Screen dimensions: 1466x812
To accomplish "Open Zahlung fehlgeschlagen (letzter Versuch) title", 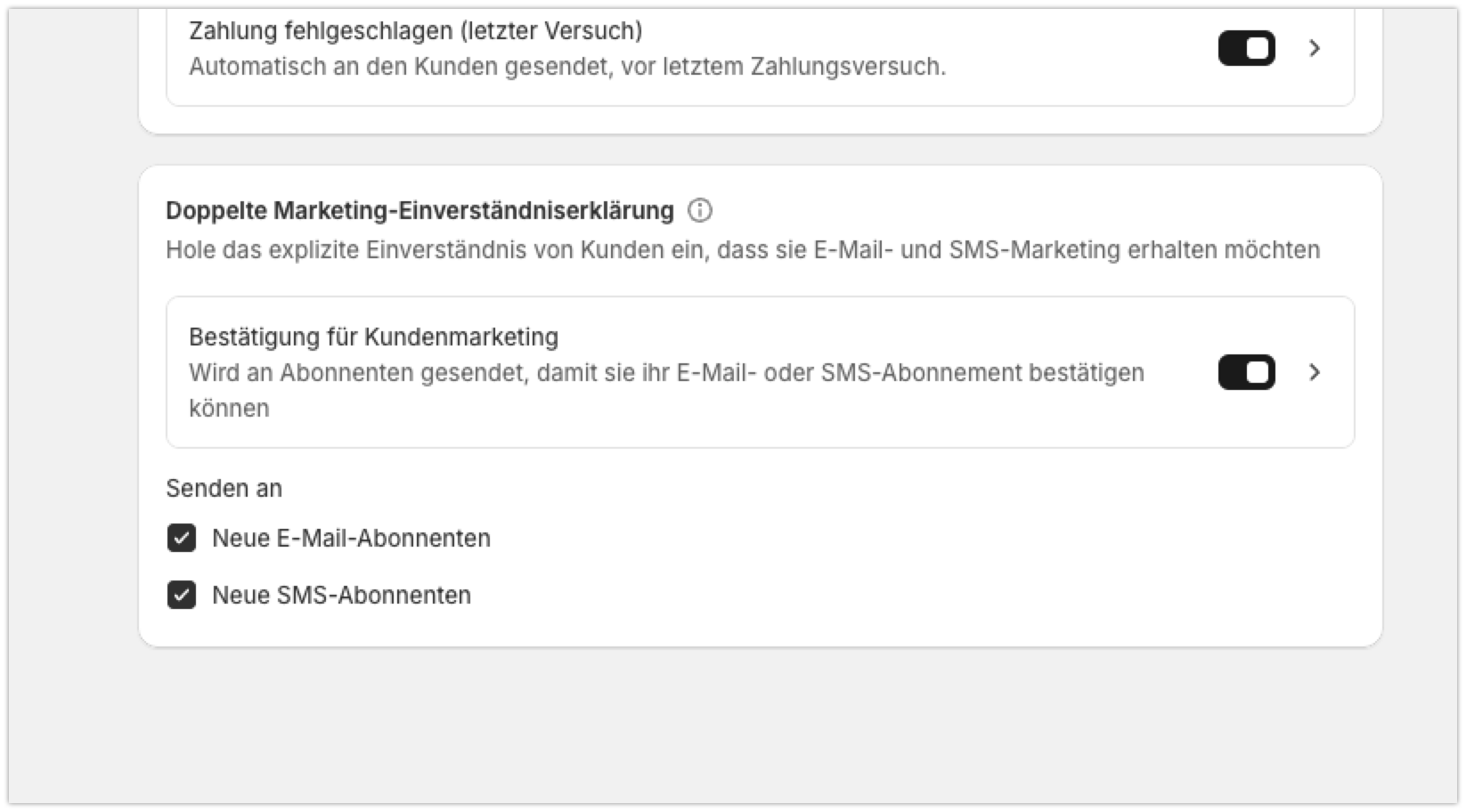I will click(x=416, y=30).
